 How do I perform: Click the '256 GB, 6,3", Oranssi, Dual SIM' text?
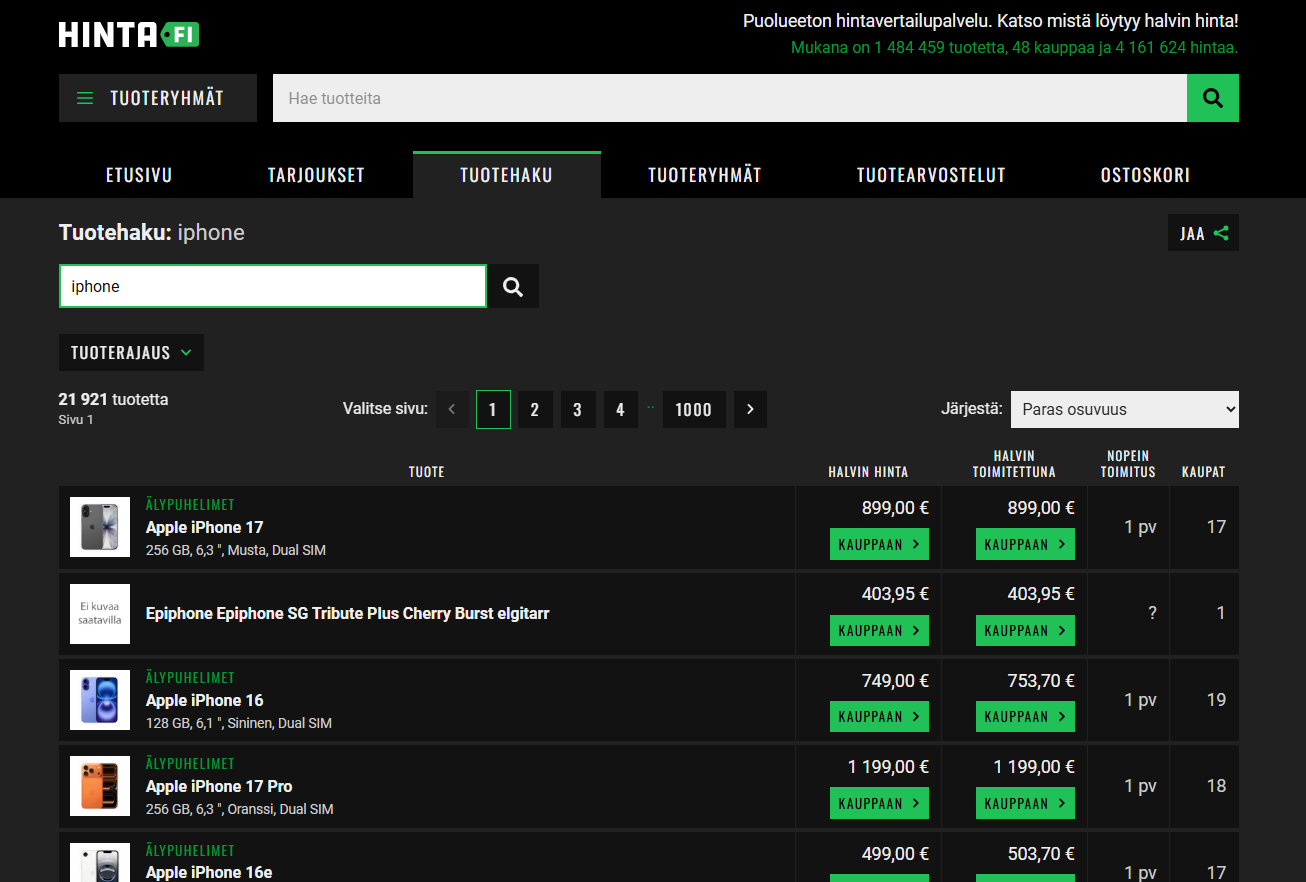pyautogui.click(x=240, y=809)
